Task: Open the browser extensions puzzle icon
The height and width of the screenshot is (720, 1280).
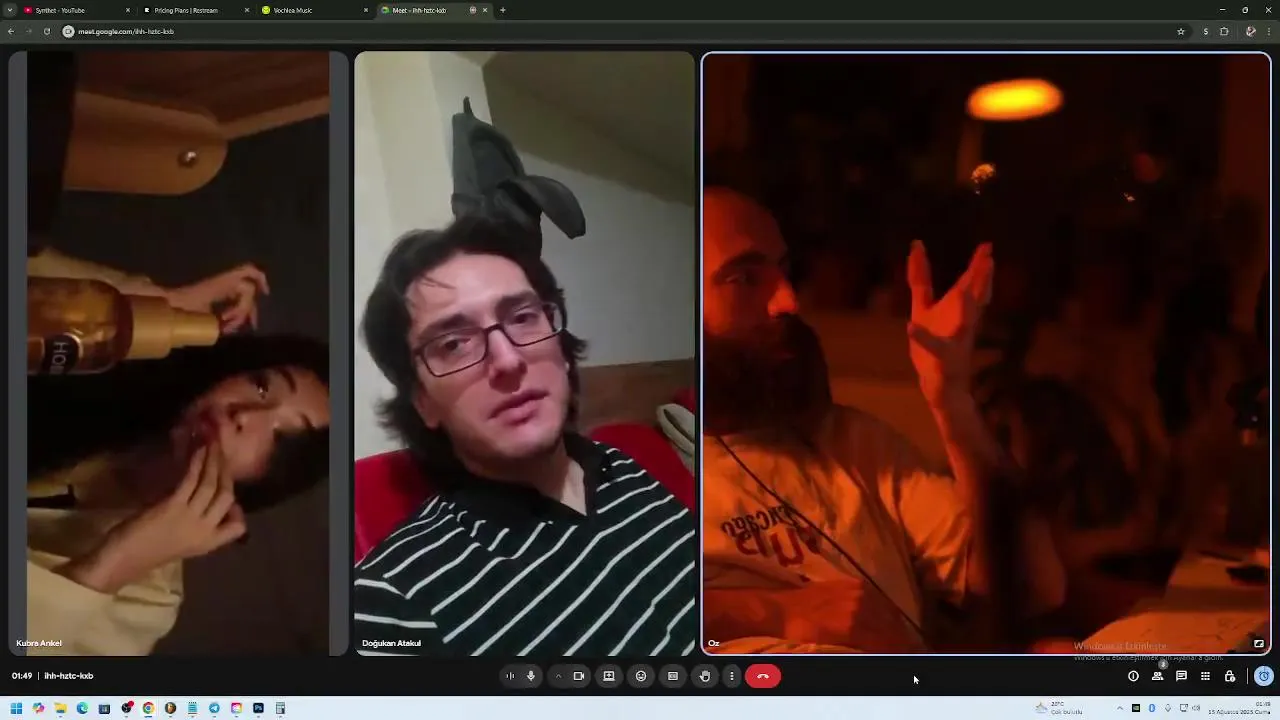Action: tap(1224, 31)
